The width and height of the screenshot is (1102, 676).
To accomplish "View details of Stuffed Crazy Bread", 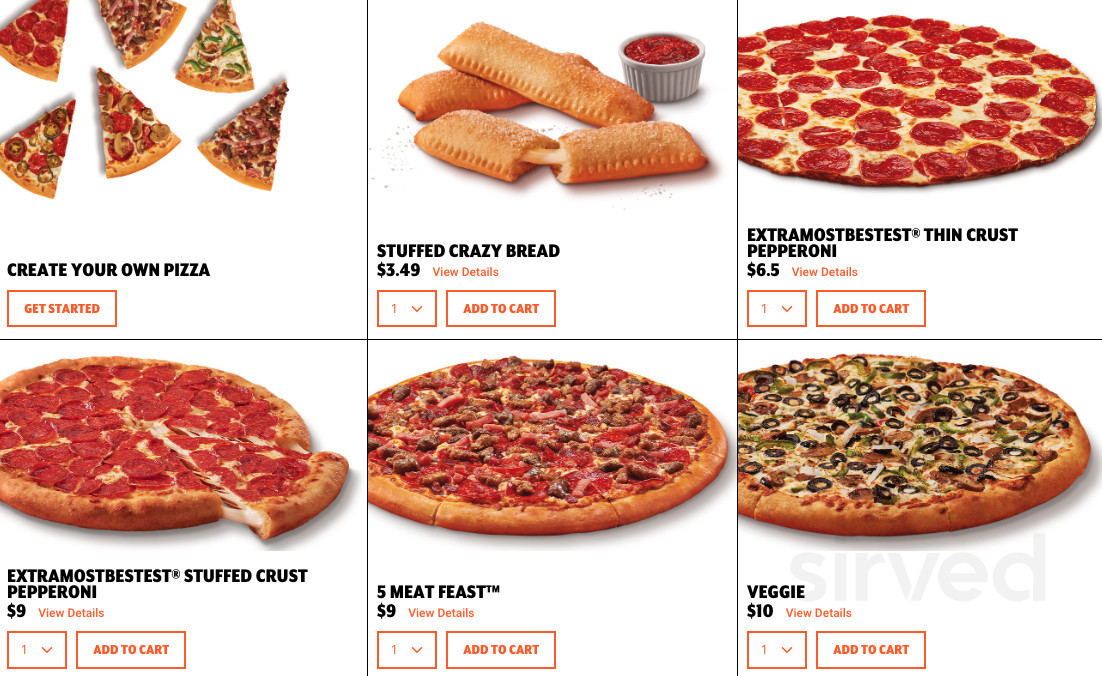I will pos(465,272).
